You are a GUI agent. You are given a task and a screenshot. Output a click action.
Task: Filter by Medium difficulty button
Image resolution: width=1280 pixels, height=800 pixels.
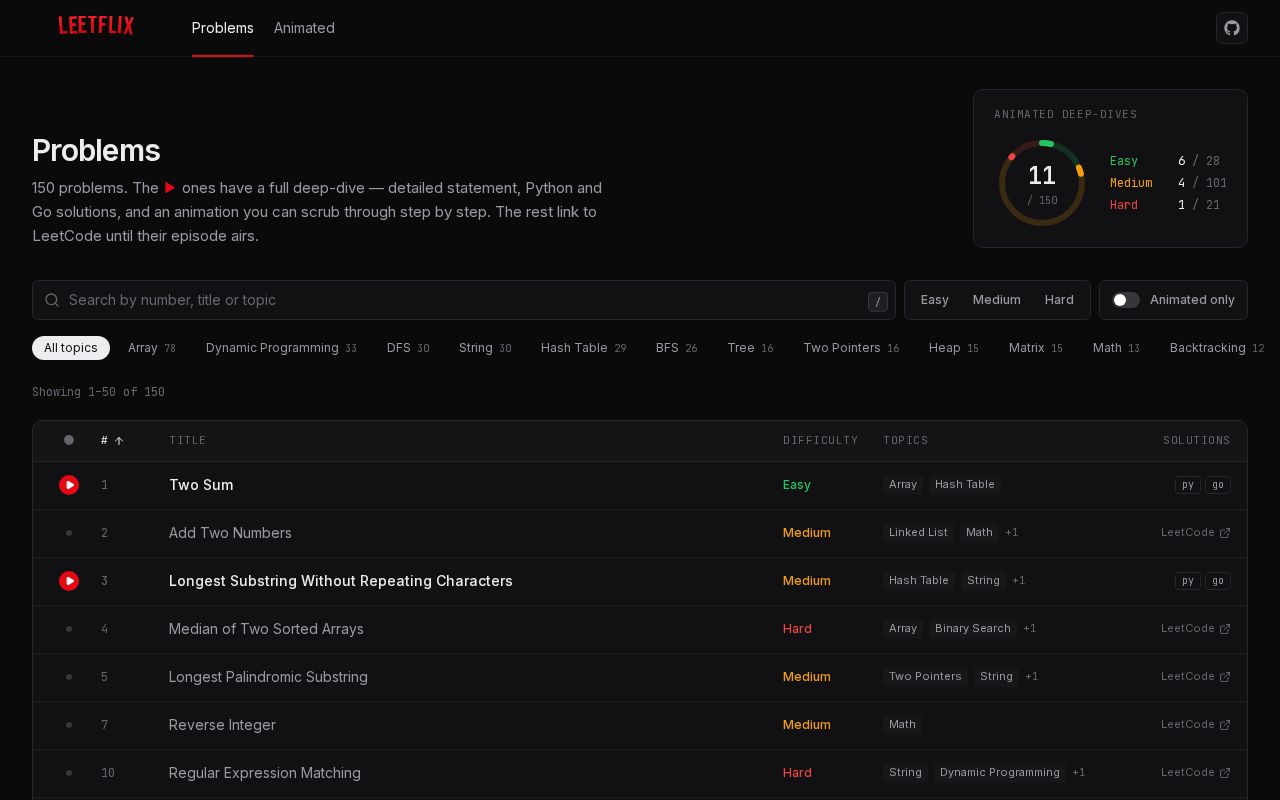point(997,300)
